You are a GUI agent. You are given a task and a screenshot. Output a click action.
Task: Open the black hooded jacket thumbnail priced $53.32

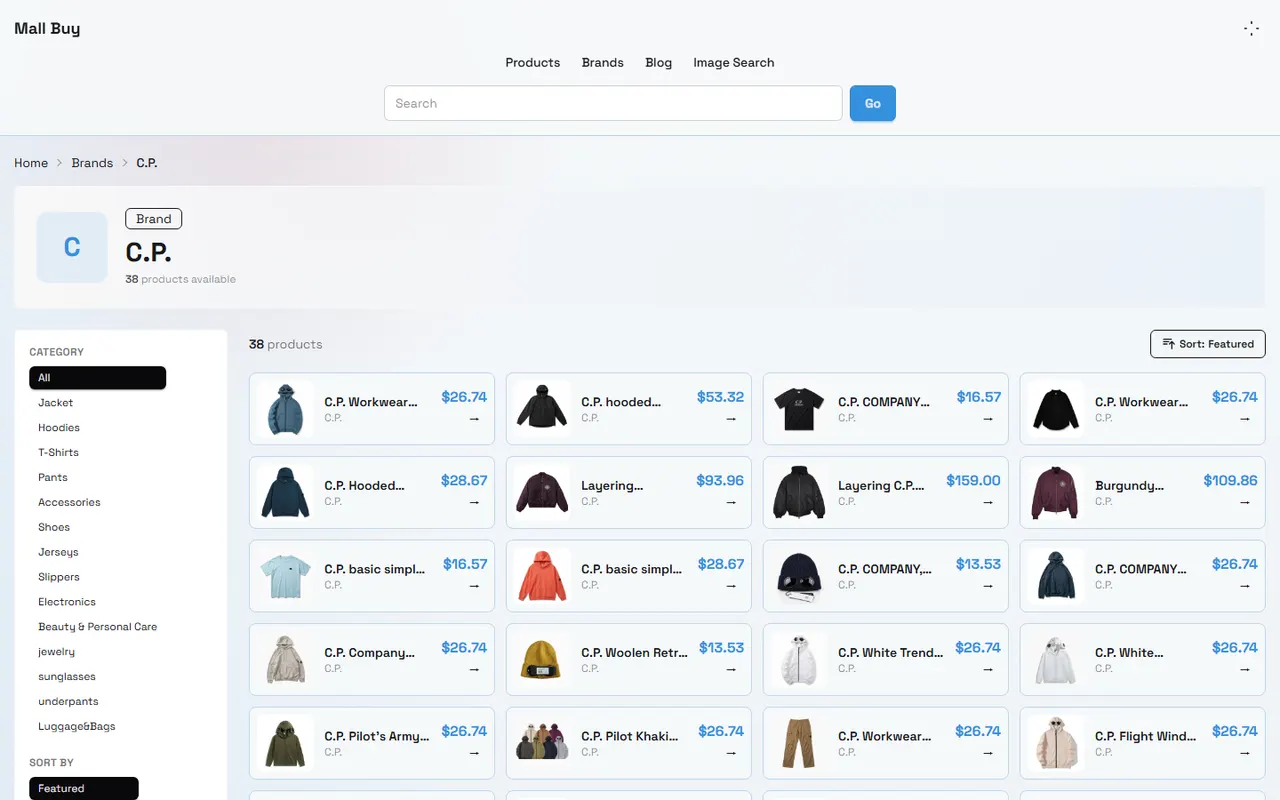(x=542, y=408)
